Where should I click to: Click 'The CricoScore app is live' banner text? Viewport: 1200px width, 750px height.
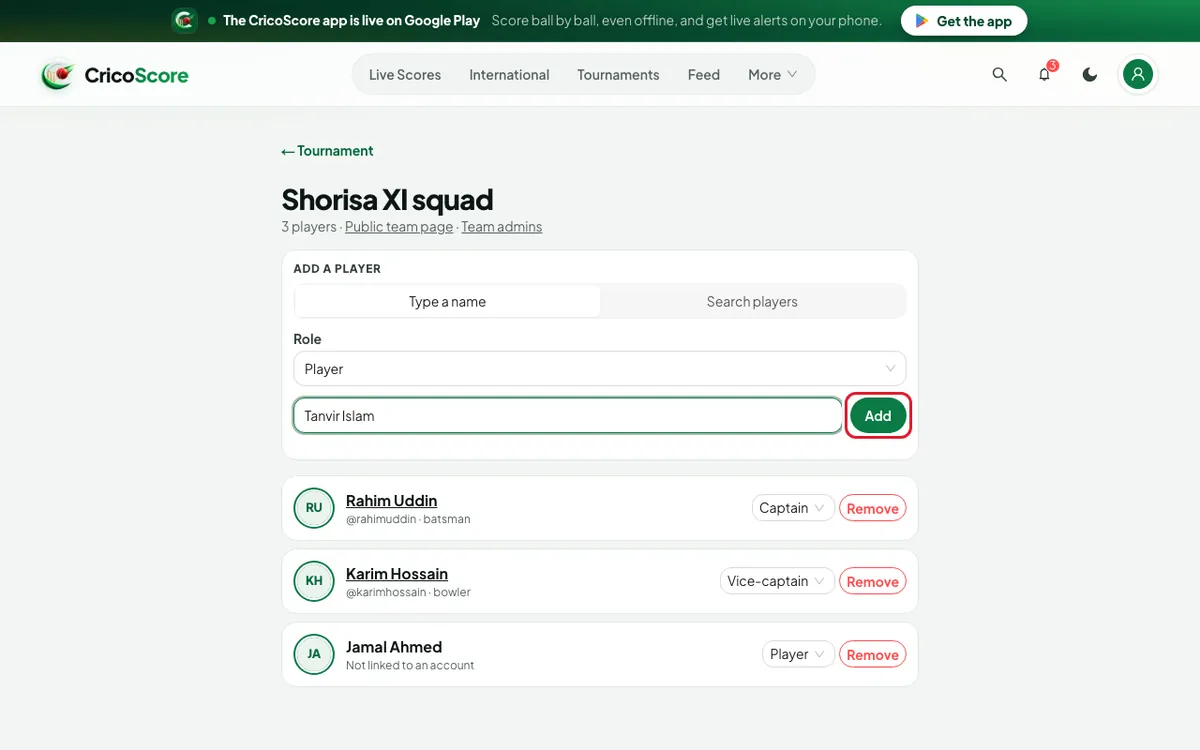tap(351, 21)
